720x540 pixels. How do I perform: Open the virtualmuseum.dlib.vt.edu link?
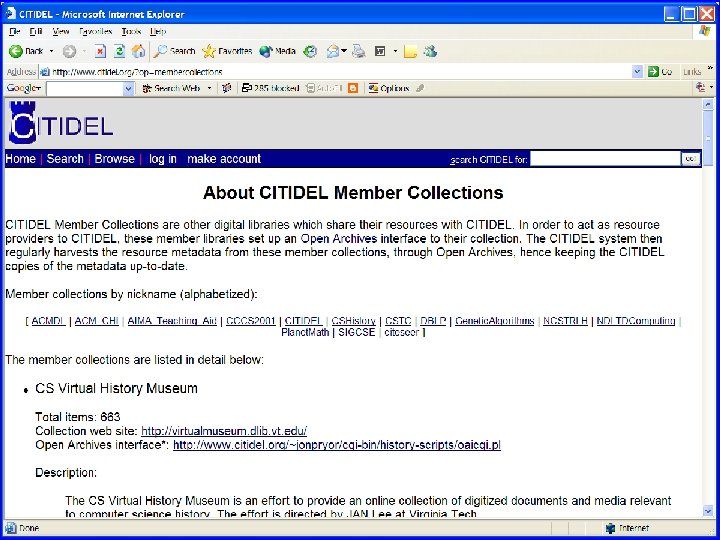coord(224,431)
